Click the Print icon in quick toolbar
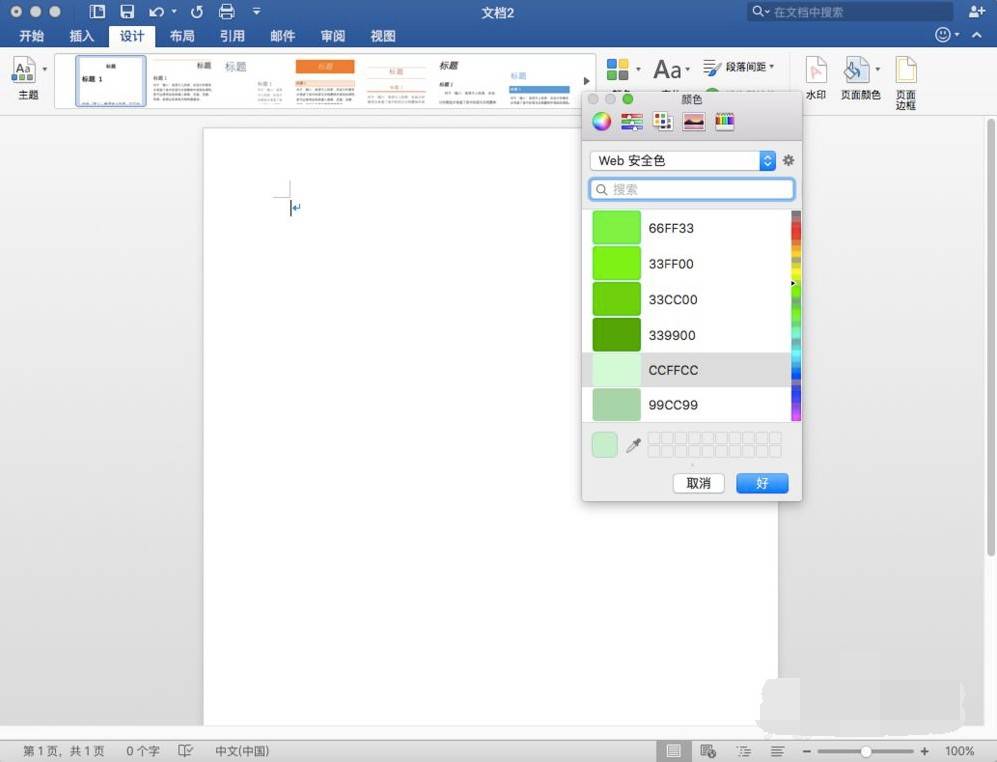The width and height of the screenshot is (997, 762). [x=227, y=12]
